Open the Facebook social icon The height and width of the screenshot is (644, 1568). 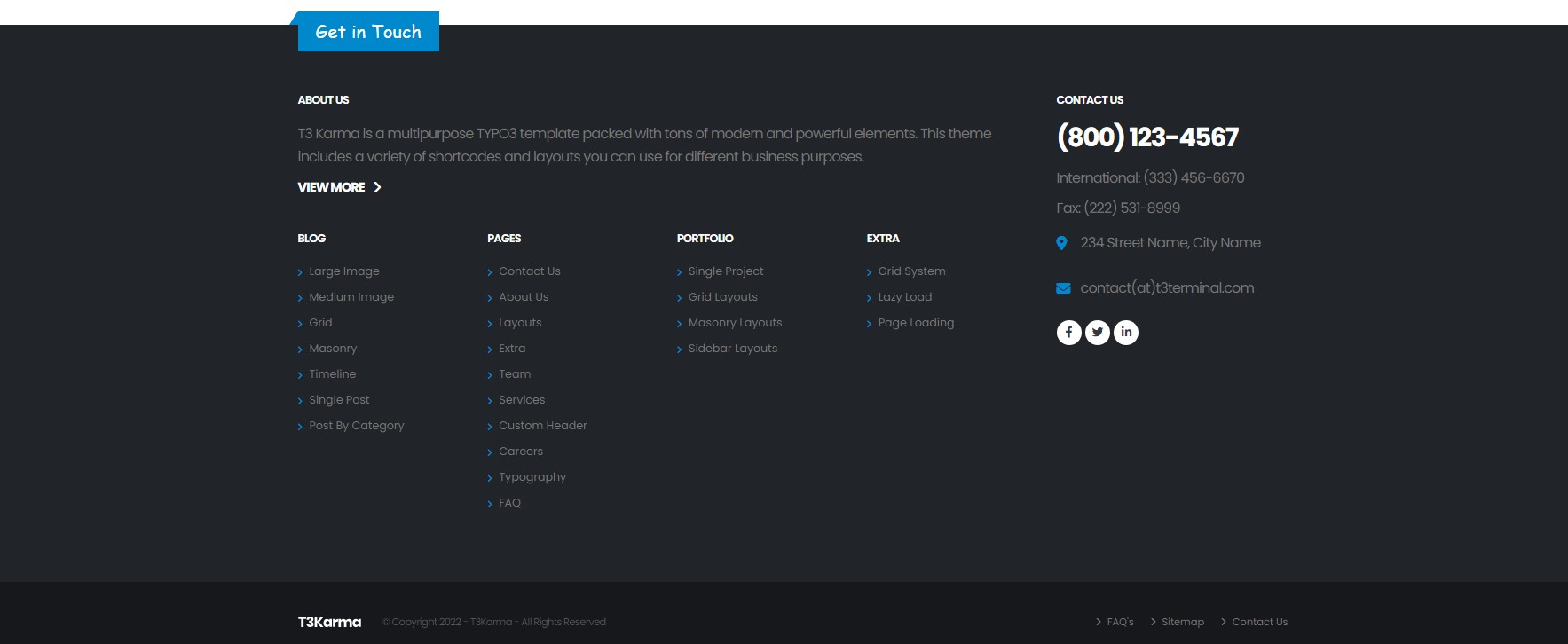(1068, 333)
